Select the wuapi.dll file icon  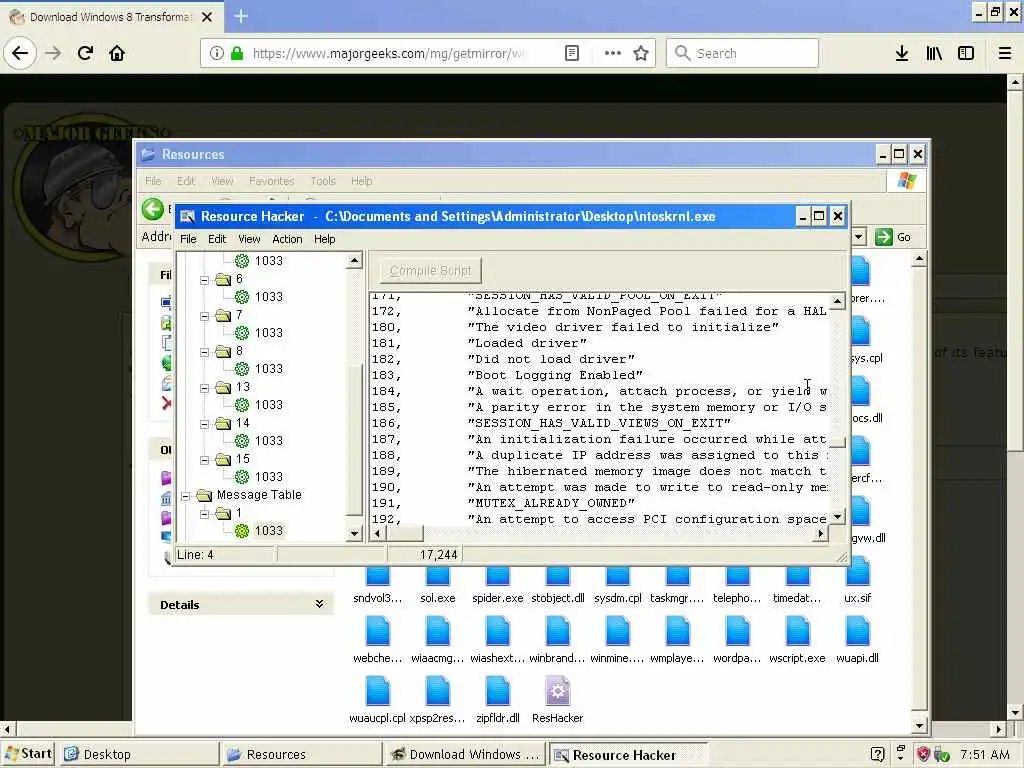(x=857, y=632)
